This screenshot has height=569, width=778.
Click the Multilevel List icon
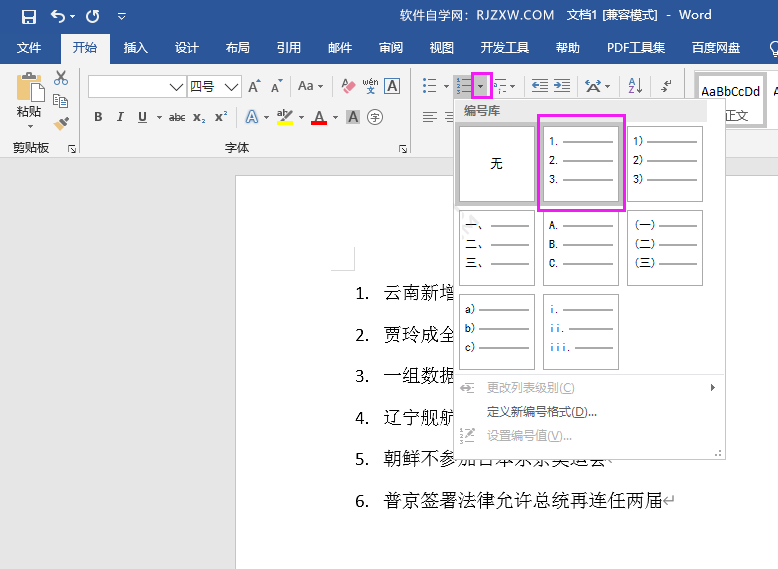(x=501, y=86)
